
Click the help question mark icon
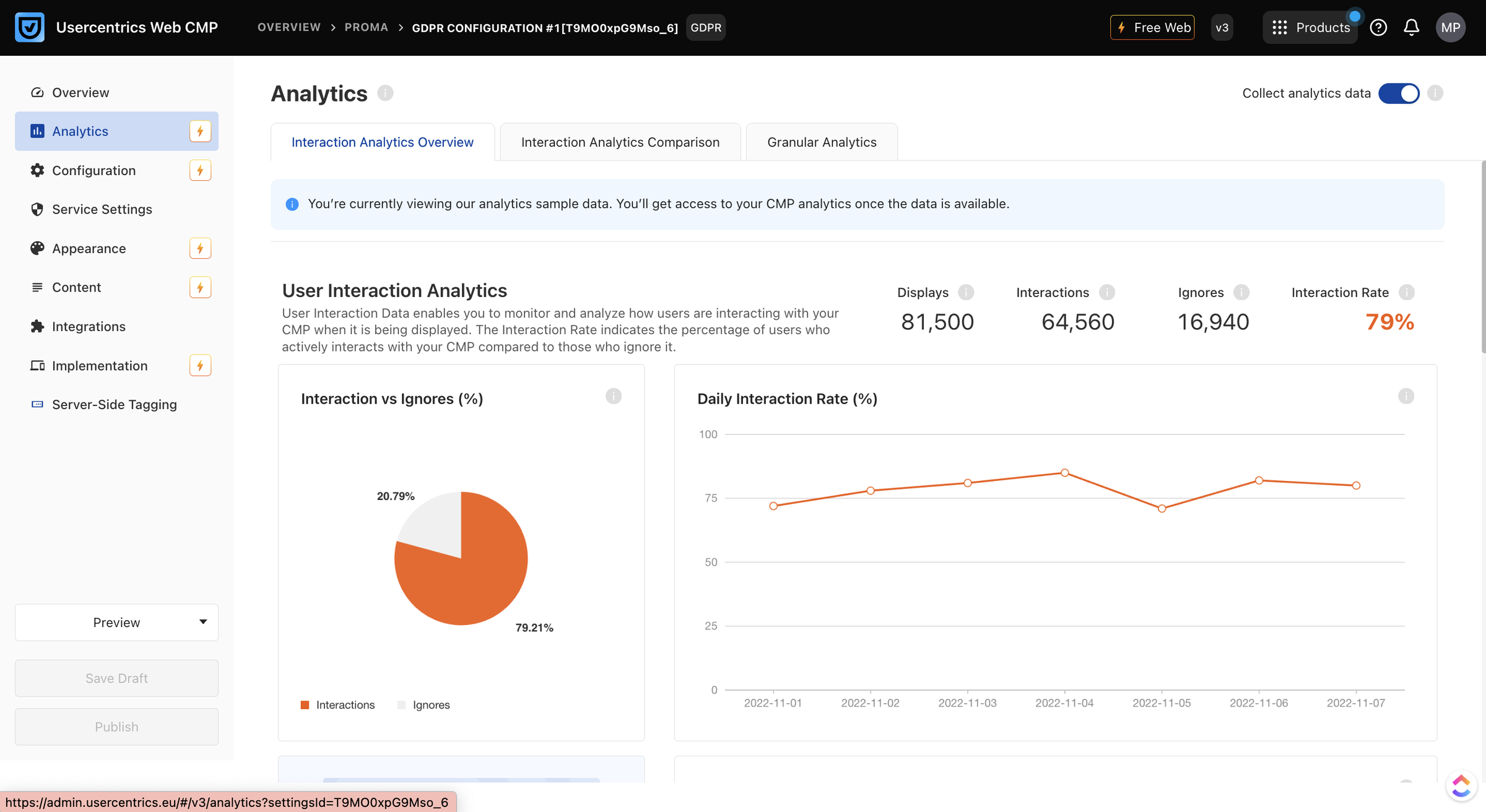pos(1378,27)
